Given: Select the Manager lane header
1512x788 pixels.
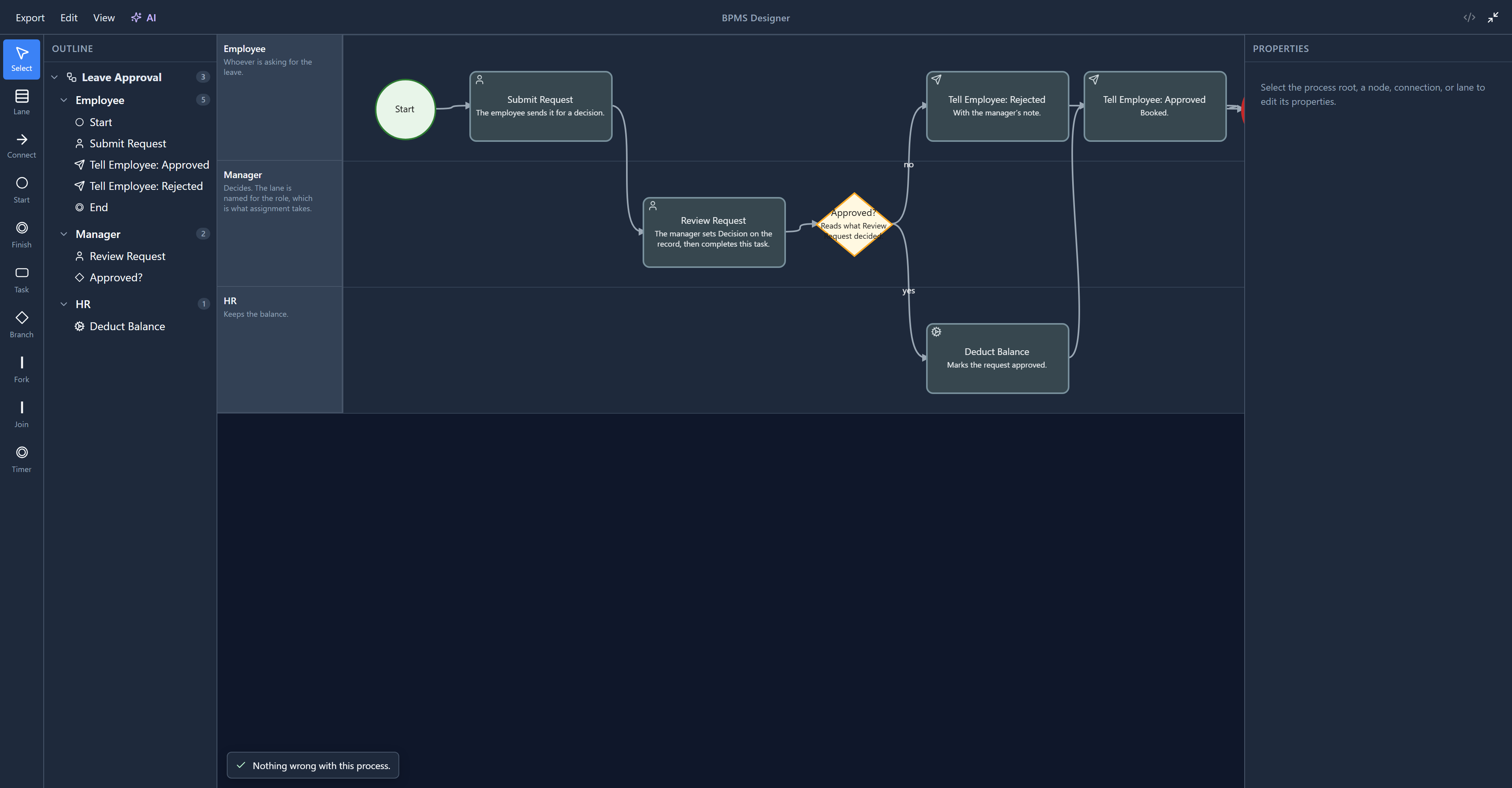Looking at the screenshot, I should tap(280, 224).
